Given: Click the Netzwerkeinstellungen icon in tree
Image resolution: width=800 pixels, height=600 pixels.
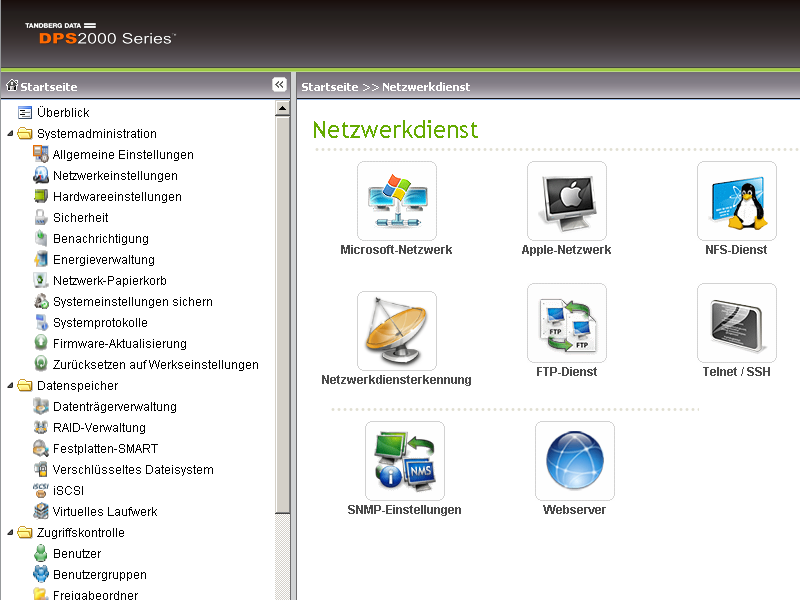Looking at the screenshot, I should click(41, 175).
